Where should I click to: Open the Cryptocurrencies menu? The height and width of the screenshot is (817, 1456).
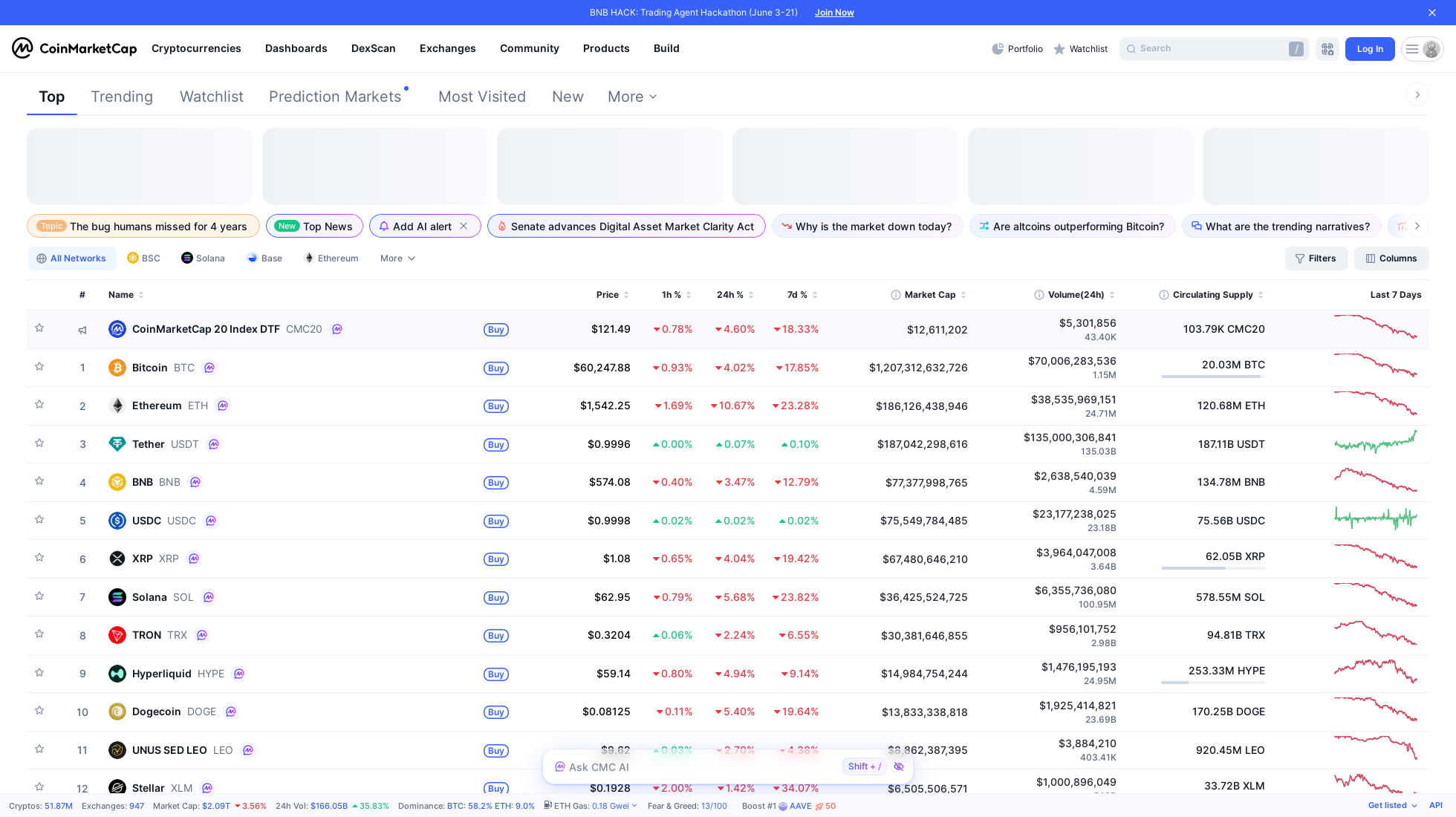pos(196,48)
